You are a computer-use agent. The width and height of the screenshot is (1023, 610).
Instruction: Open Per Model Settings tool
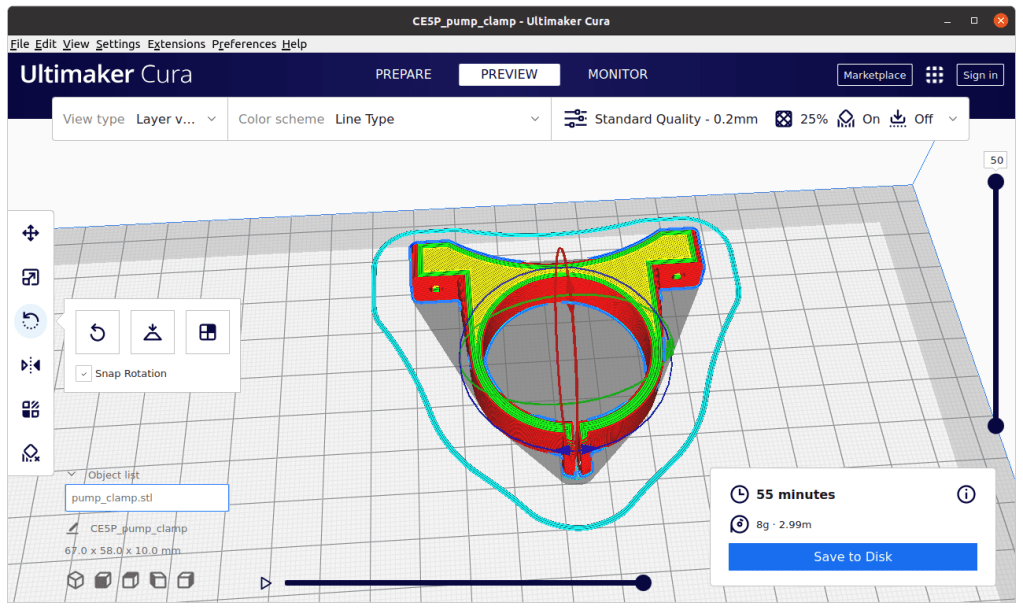point(30,409)
